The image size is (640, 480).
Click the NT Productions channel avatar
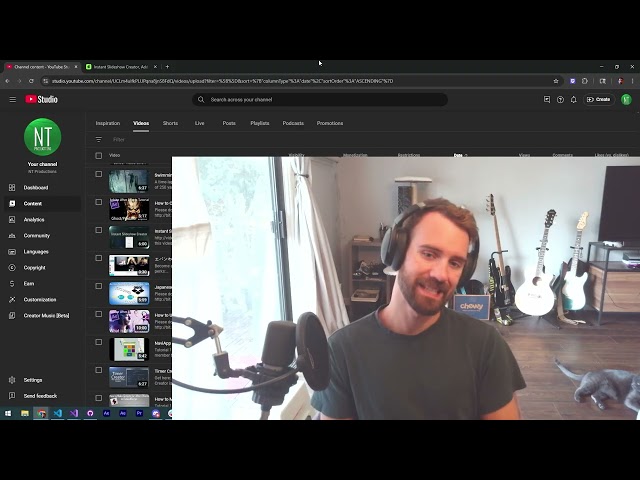[42, 137]
